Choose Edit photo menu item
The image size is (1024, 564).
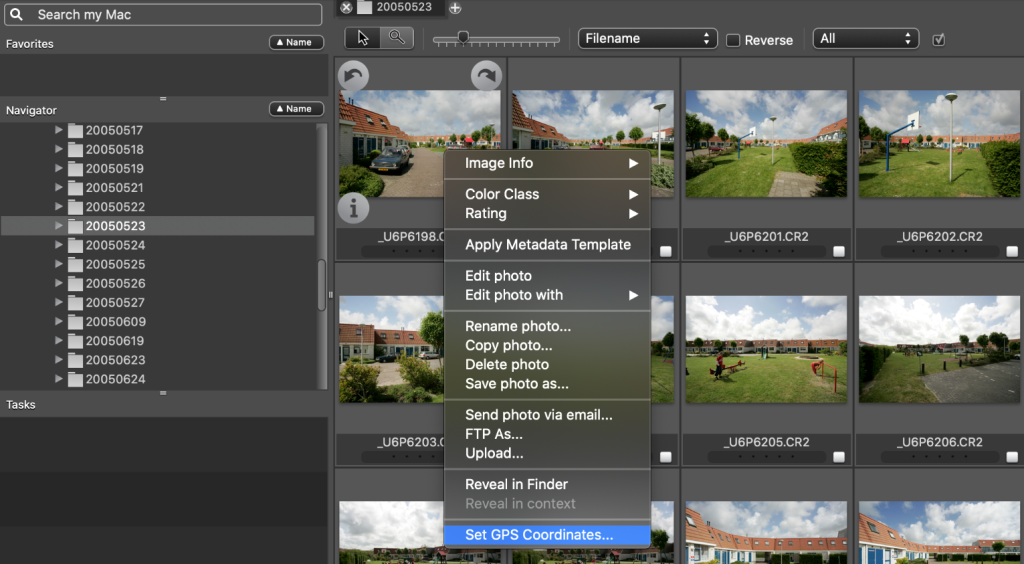pyautogui.click(x=547, y=275)
